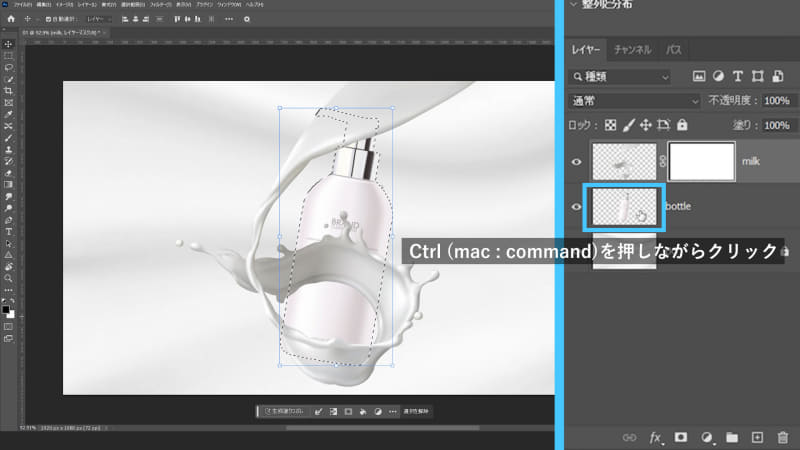Toggle lock transparent pixels
The image size is (800, 450).
coord(610,125)
